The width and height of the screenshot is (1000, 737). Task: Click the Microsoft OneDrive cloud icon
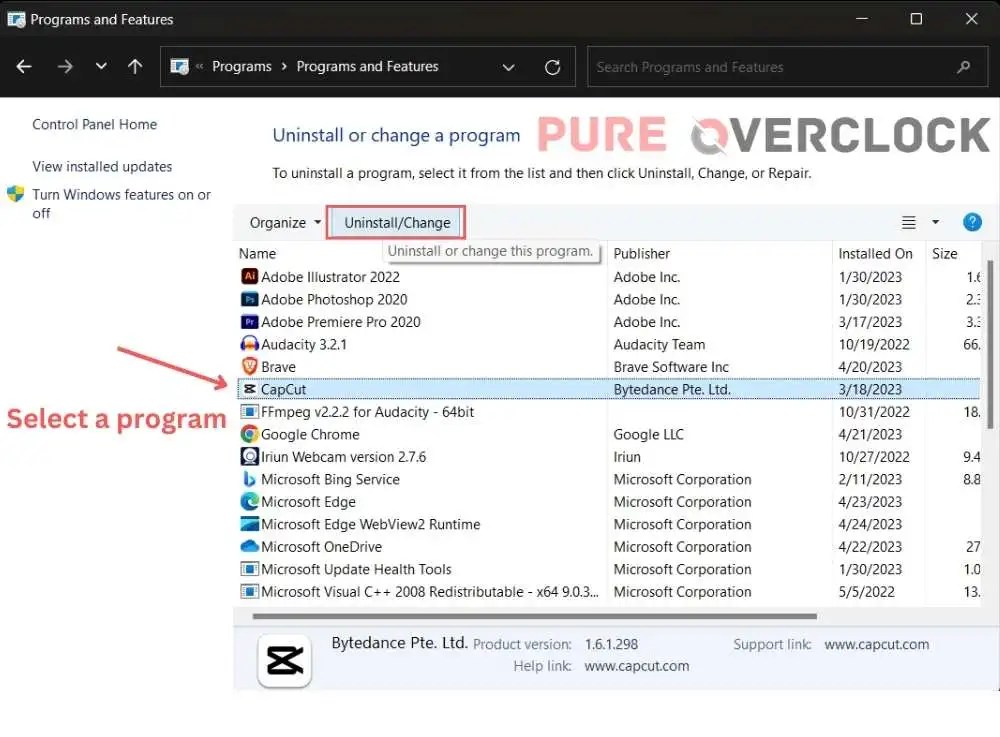pyautogui.click(x=249, y=546)
